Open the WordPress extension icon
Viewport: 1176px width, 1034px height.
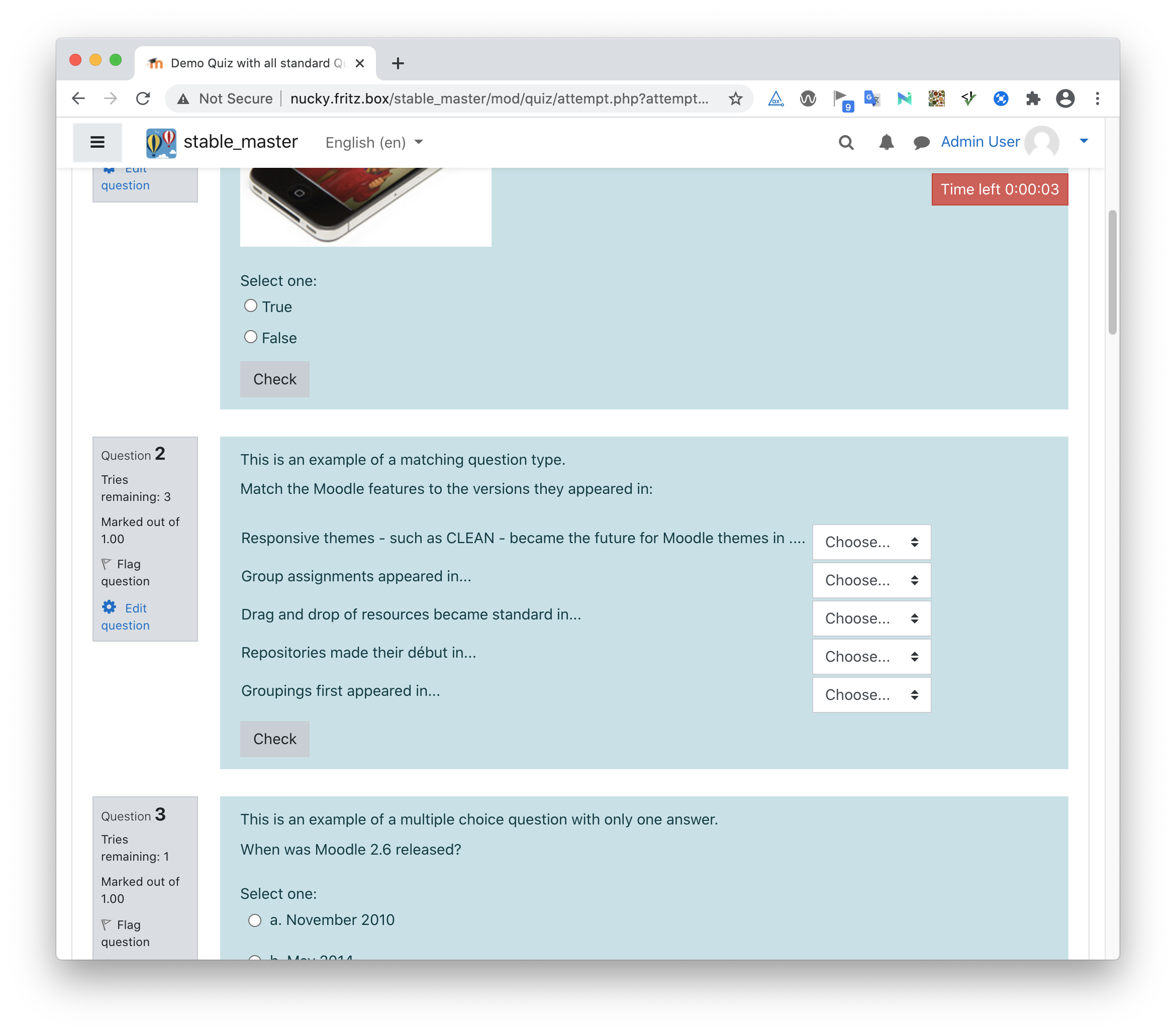[808, 98]
